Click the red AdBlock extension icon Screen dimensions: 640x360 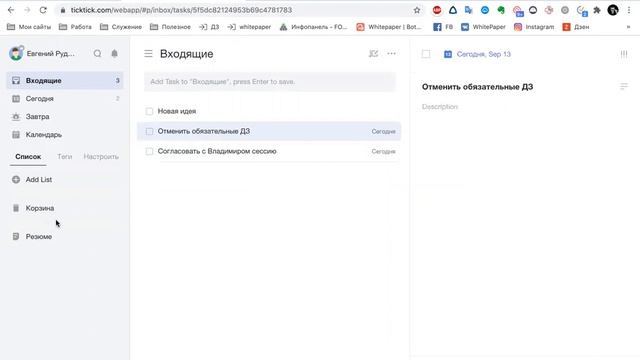tap(437, 10)
